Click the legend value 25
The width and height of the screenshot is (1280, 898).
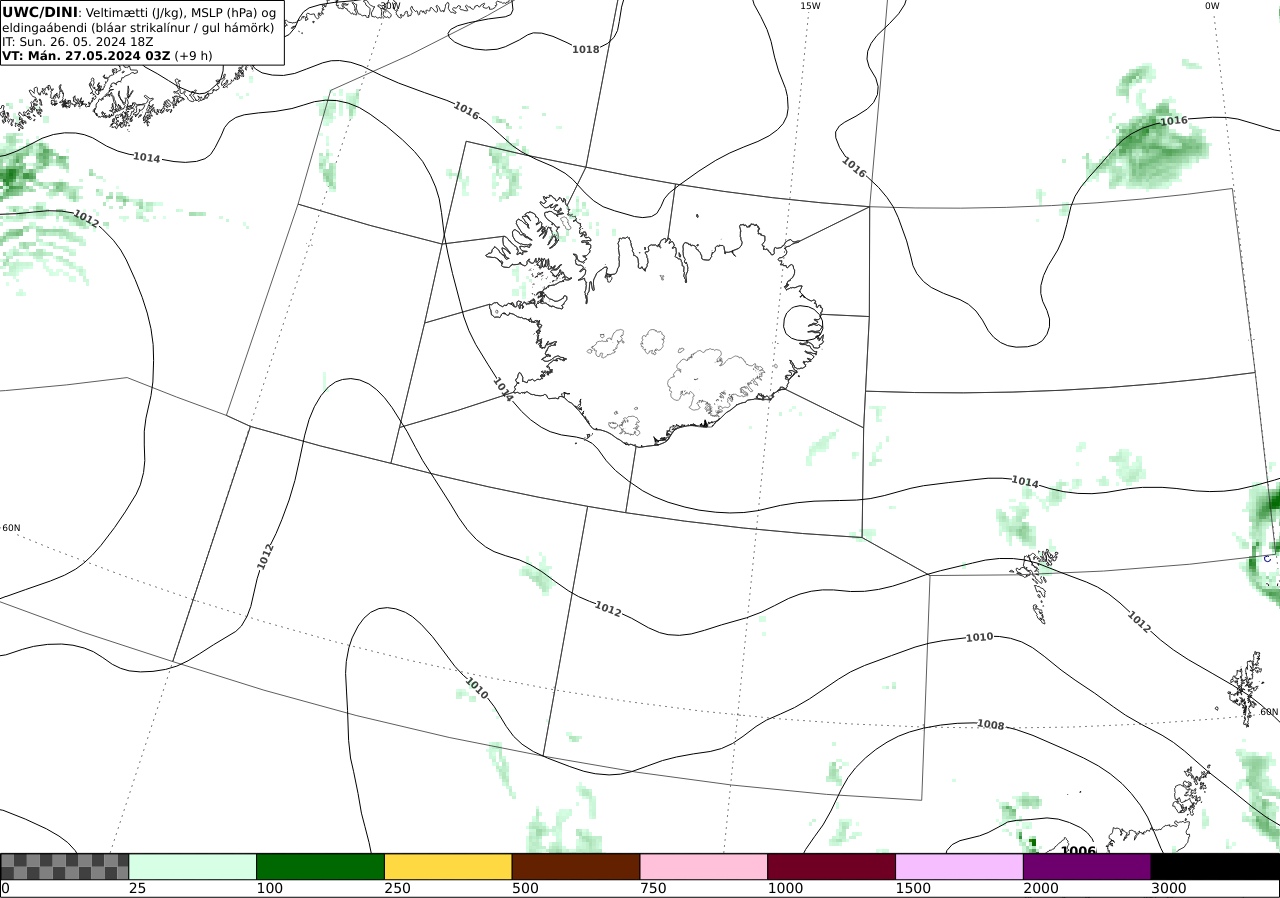pyautogui.click(x=137, y=888)
